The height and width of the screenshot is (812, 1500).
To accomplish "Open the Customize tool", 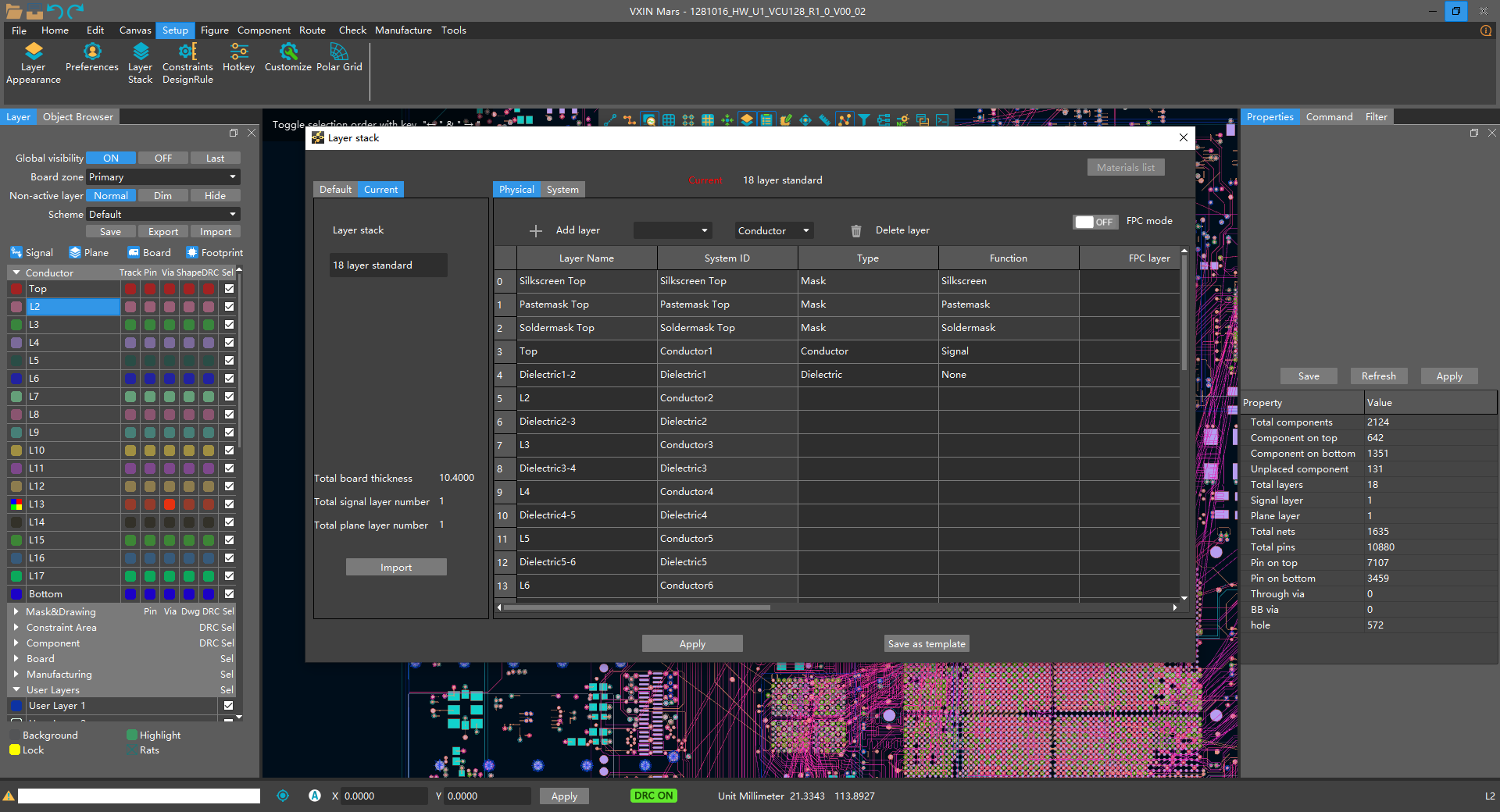I will click(288, 59).
